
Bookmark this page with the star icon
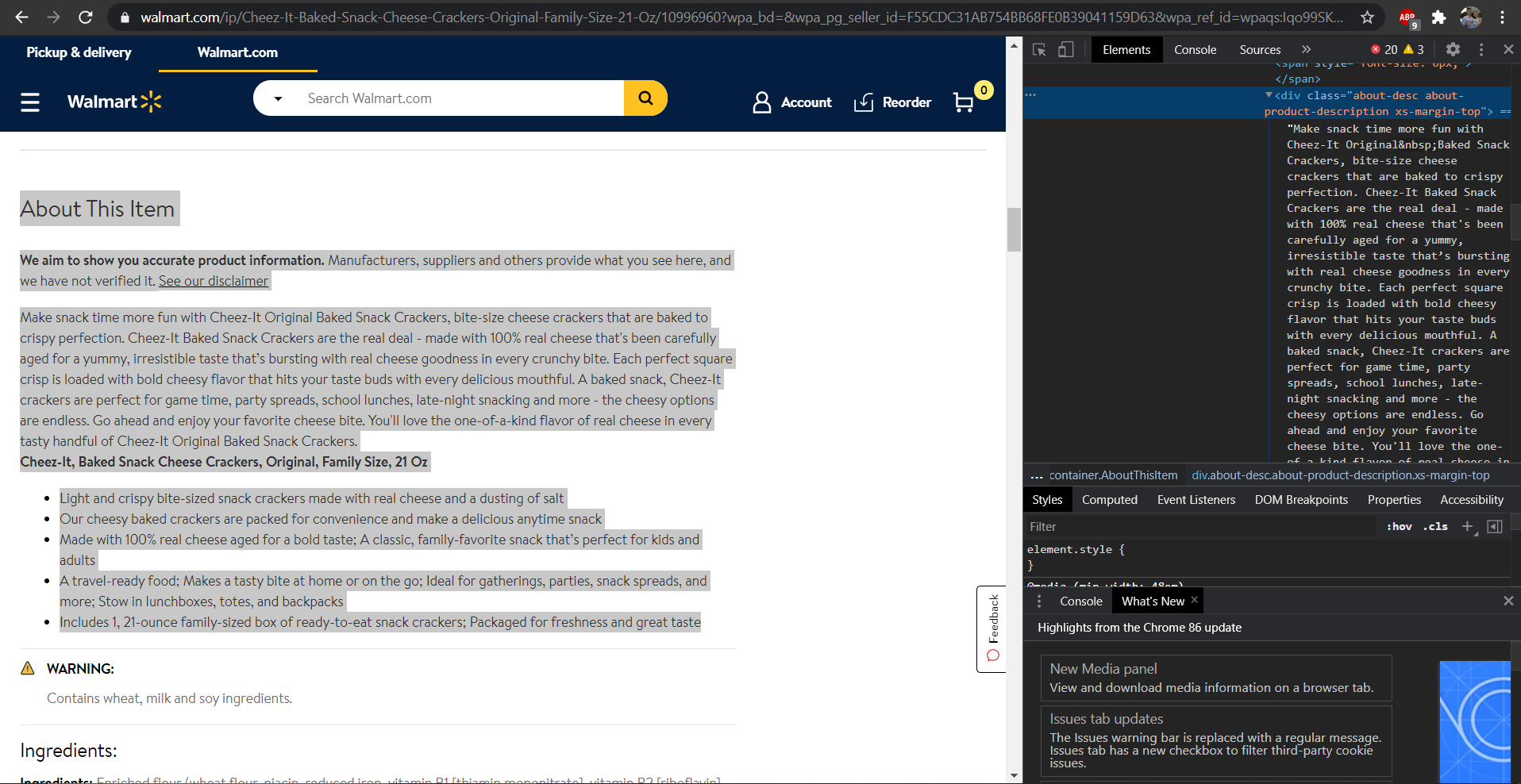coord(1367,17)
